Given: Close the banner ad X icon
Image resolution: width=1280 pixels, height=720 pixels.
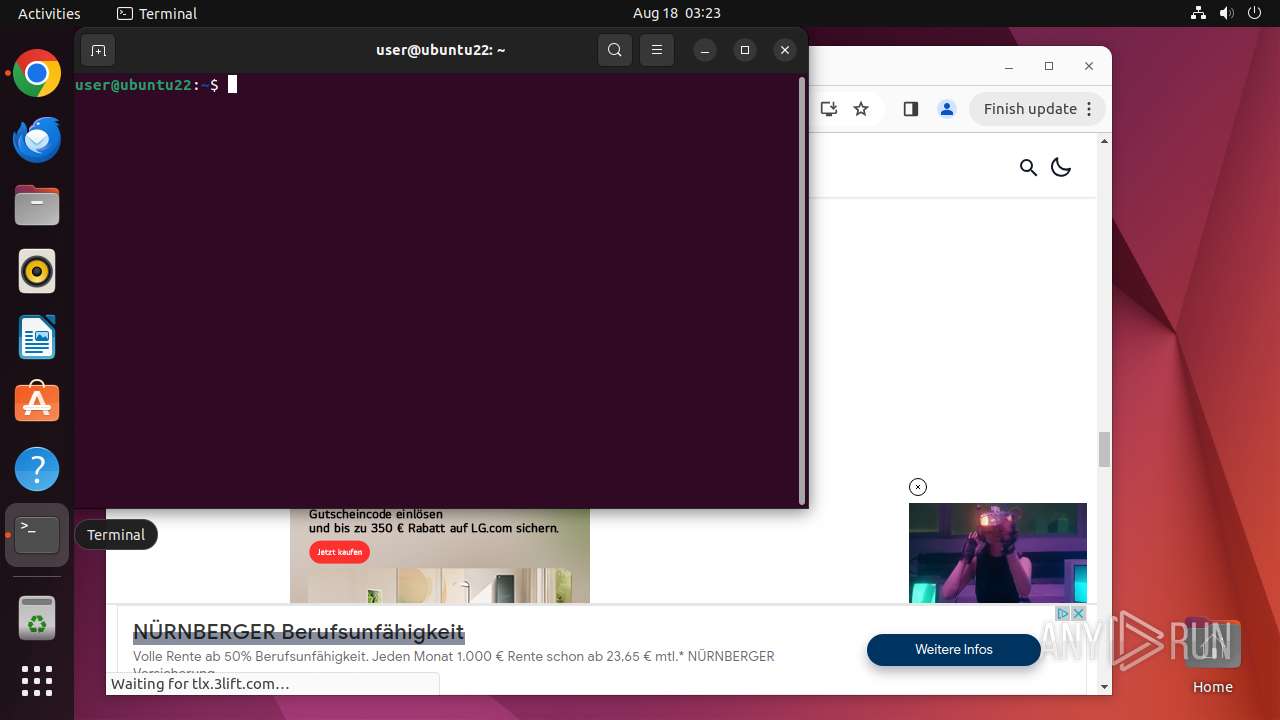Looking at the screenshot, I should [x=1078, y=613].
